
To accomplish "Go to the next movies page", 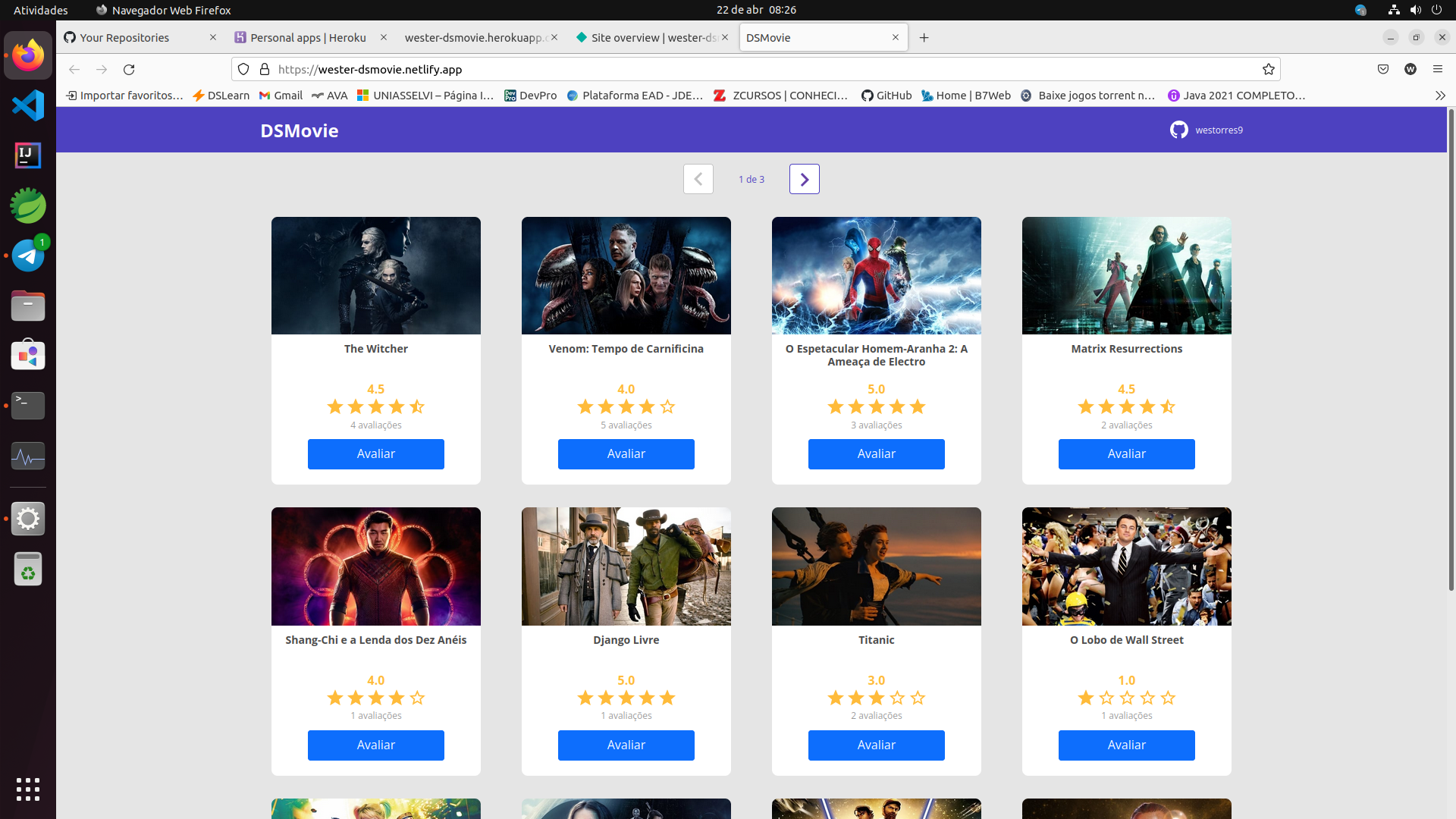I will pos(804,179).
